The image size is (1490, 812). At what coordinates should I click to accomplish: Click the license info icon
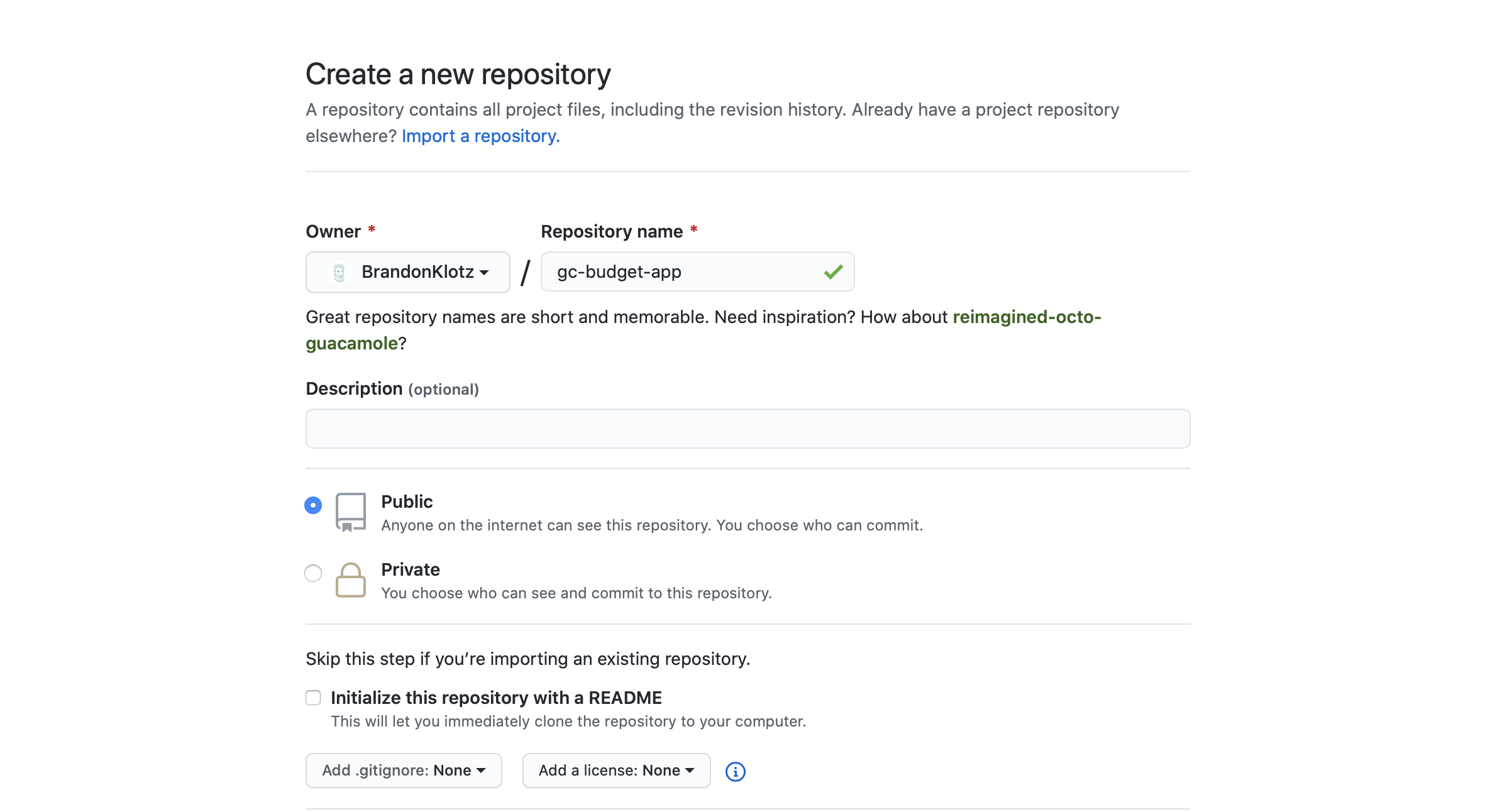pos(735,771)
